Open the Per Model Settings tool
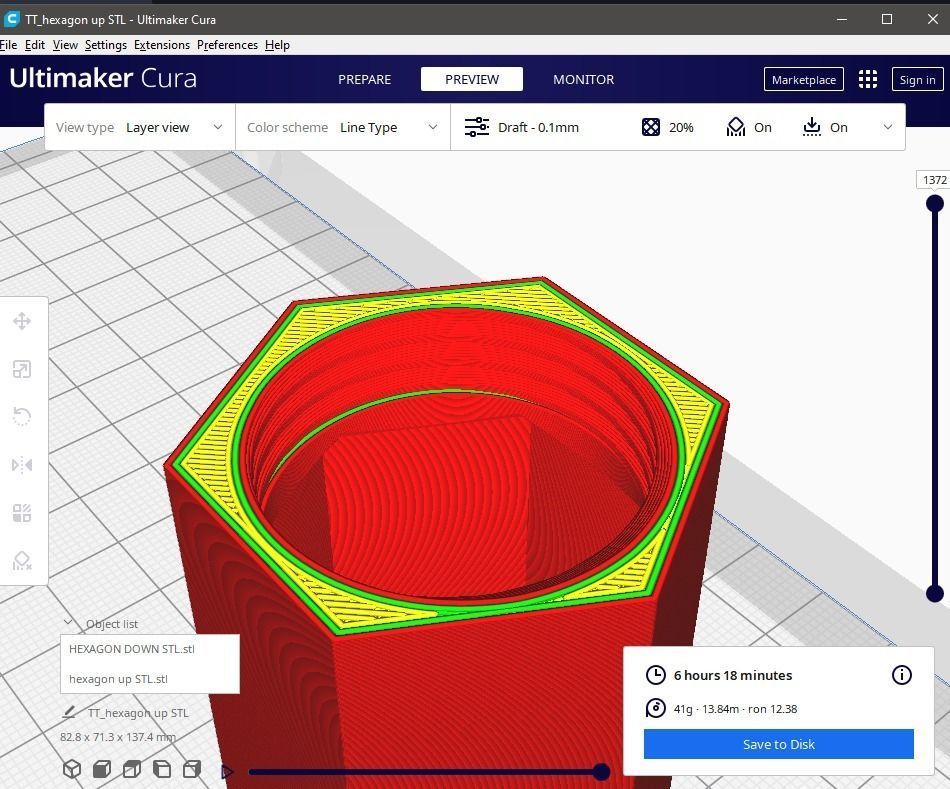Viewport: 950px width, 789px height. click(22, 513)
